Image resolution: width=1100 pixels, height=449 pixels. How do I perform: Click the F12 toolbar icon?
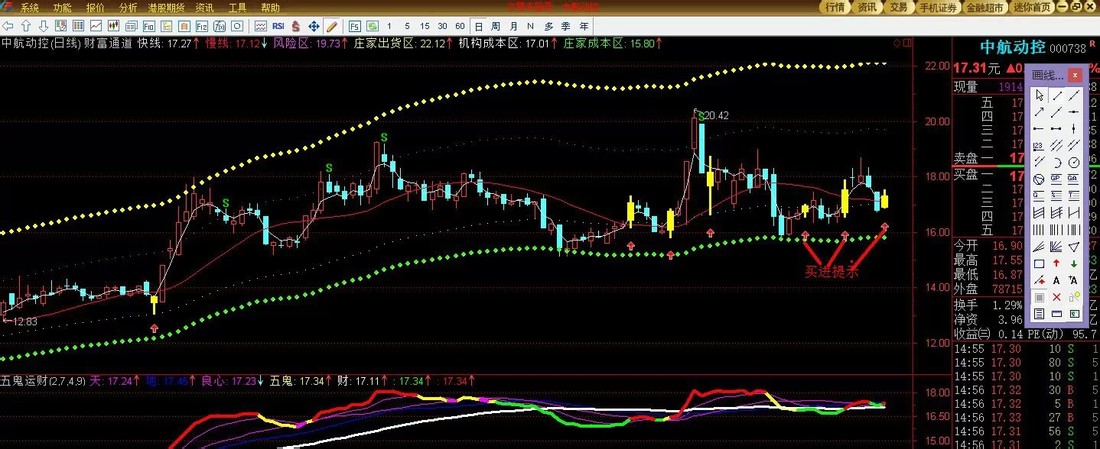pyautogui.click(x=202, y=27)
